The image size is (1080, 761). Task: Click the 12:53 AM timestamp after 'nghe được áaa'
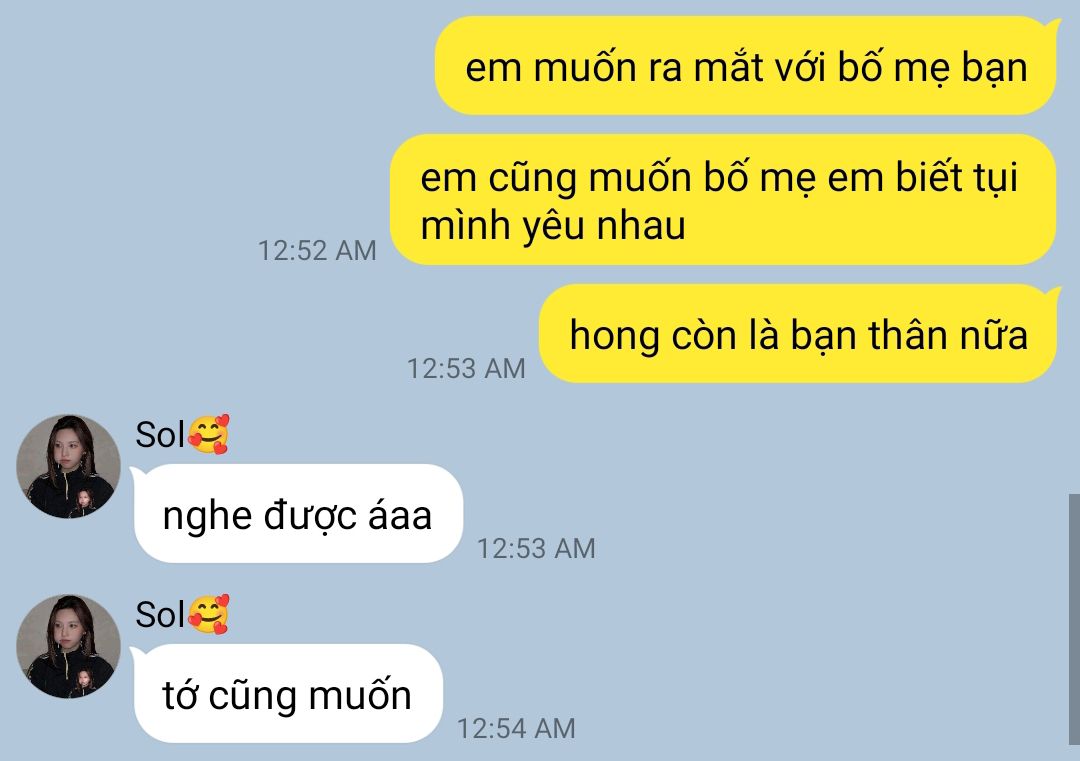pyautogui.click(x=536, y=548)
